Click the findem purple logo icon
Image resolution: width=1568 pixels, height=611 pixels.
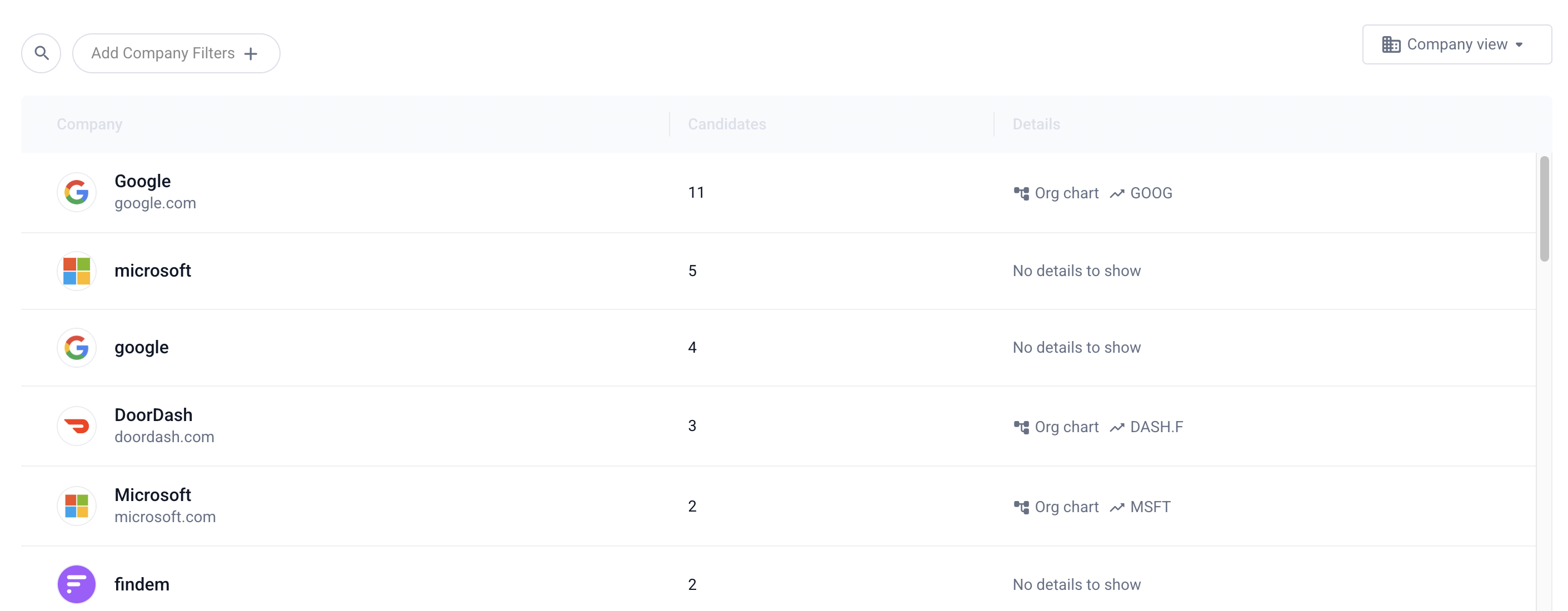[77, 584]
